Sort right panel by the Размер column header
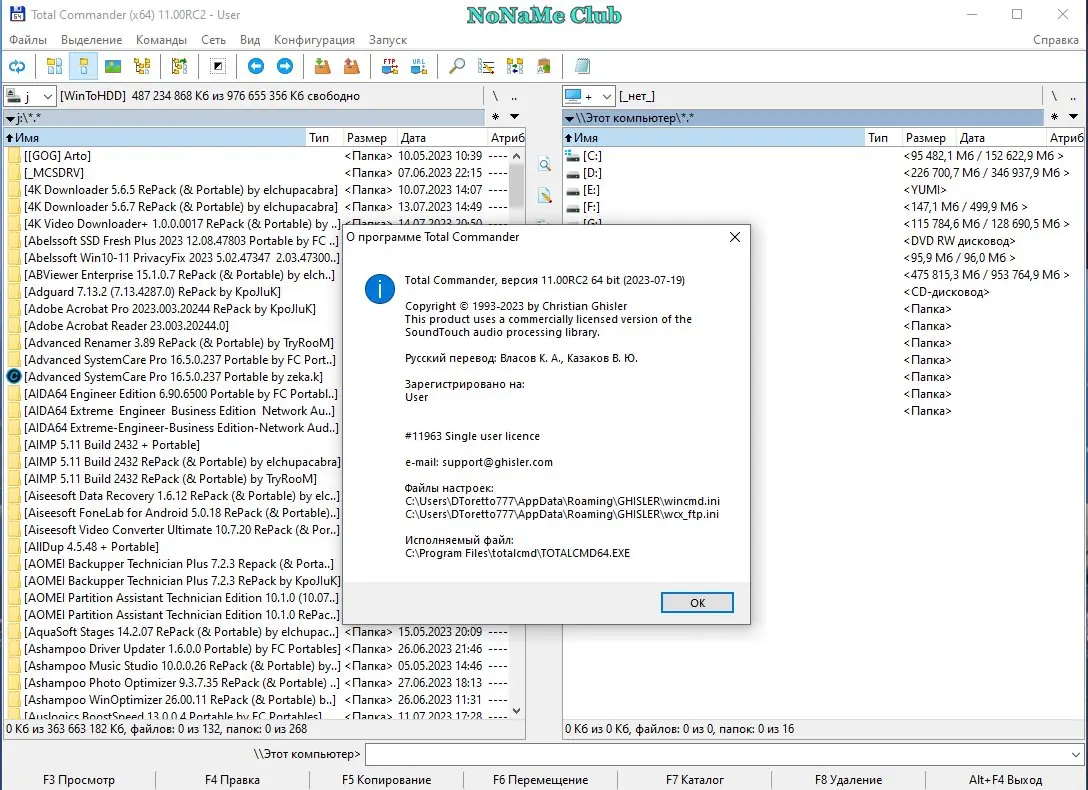Screen dimensions: 1088x790 (x=930, y=137)
